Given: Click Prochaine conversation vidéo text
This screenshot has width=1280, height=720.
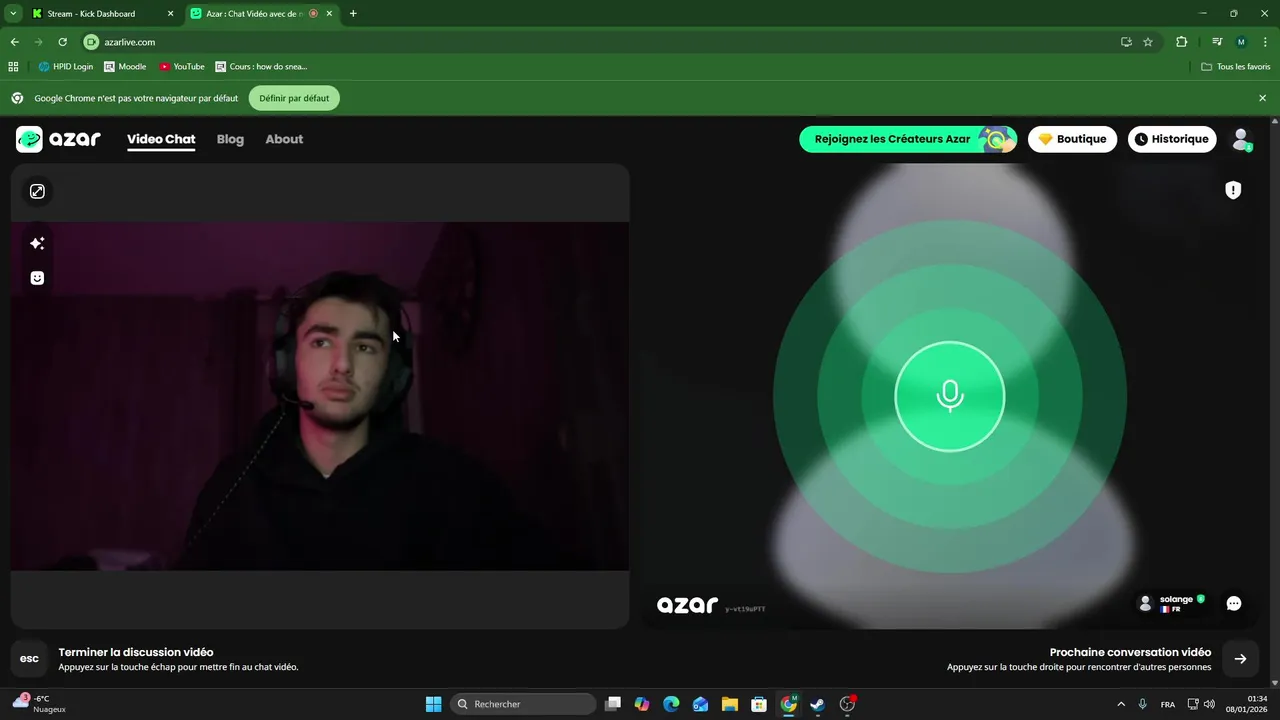Looking at the screenshot, I should [x=1130, y=652].
